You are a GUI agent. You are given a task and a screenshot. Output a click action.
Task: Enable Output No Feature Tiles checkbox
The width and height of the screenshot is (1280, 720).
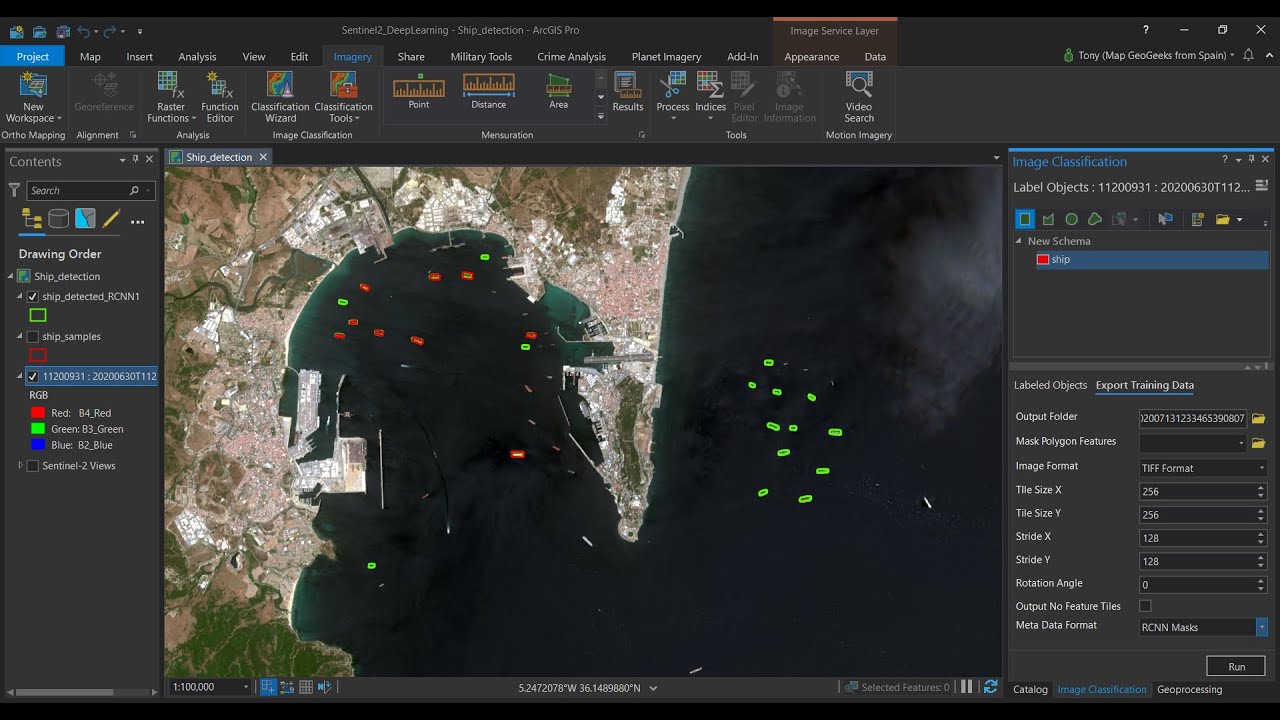click(1146, 606)
